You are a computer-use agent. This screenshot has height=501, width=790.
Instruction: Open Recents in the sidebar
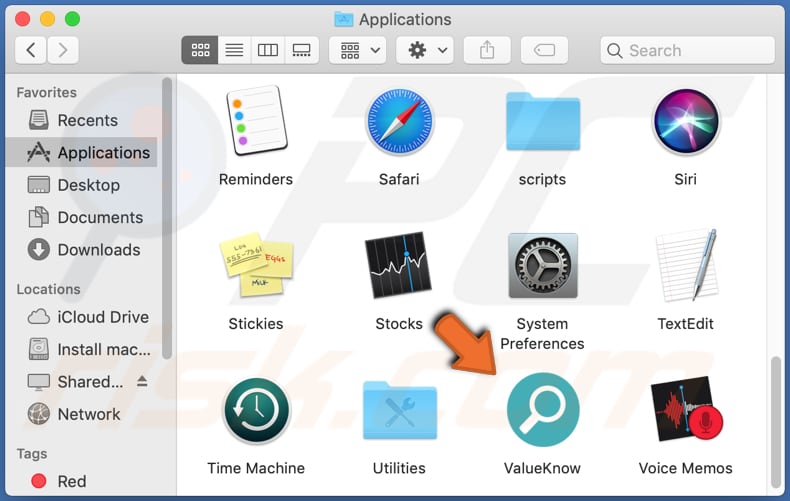82,120
